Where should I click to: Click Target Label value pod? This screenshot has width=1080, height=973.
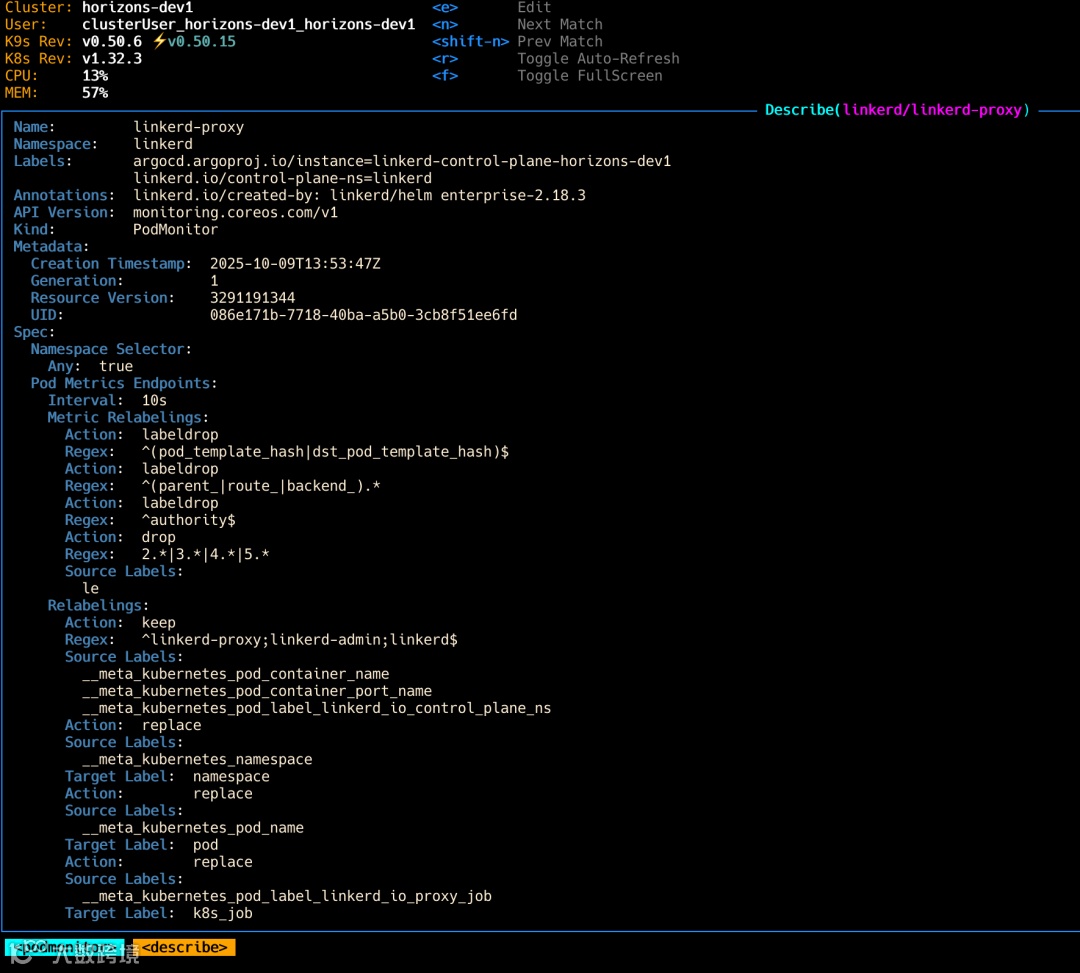(x=206, y=845)
